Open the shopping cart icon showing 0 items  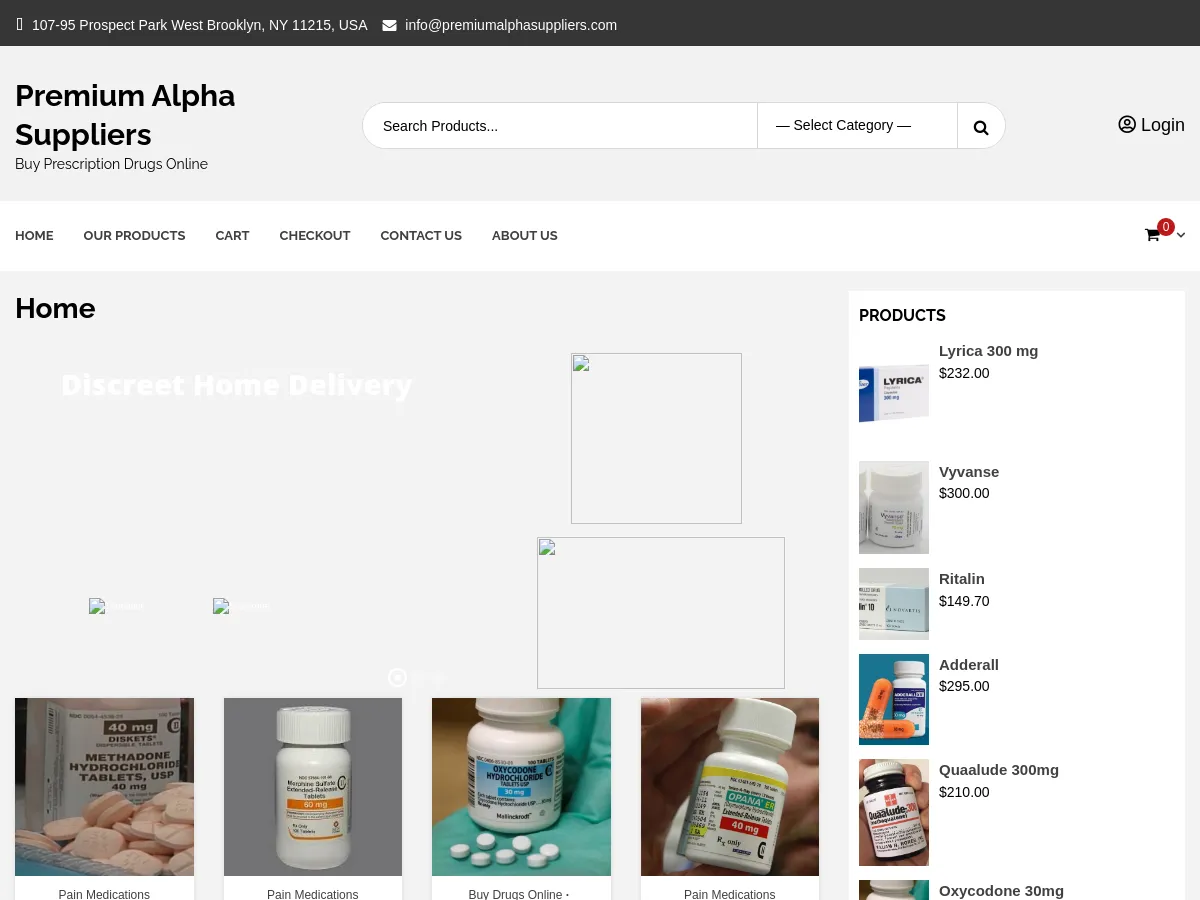[1152, 235]
